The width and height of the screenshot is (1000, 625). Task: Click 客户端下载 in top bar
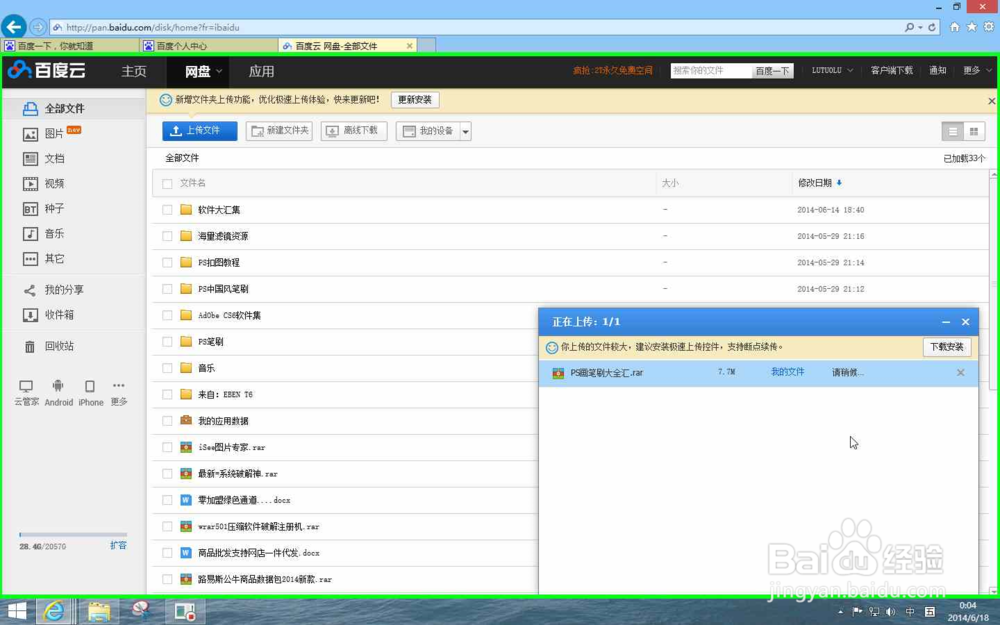[x=892, y=70]
